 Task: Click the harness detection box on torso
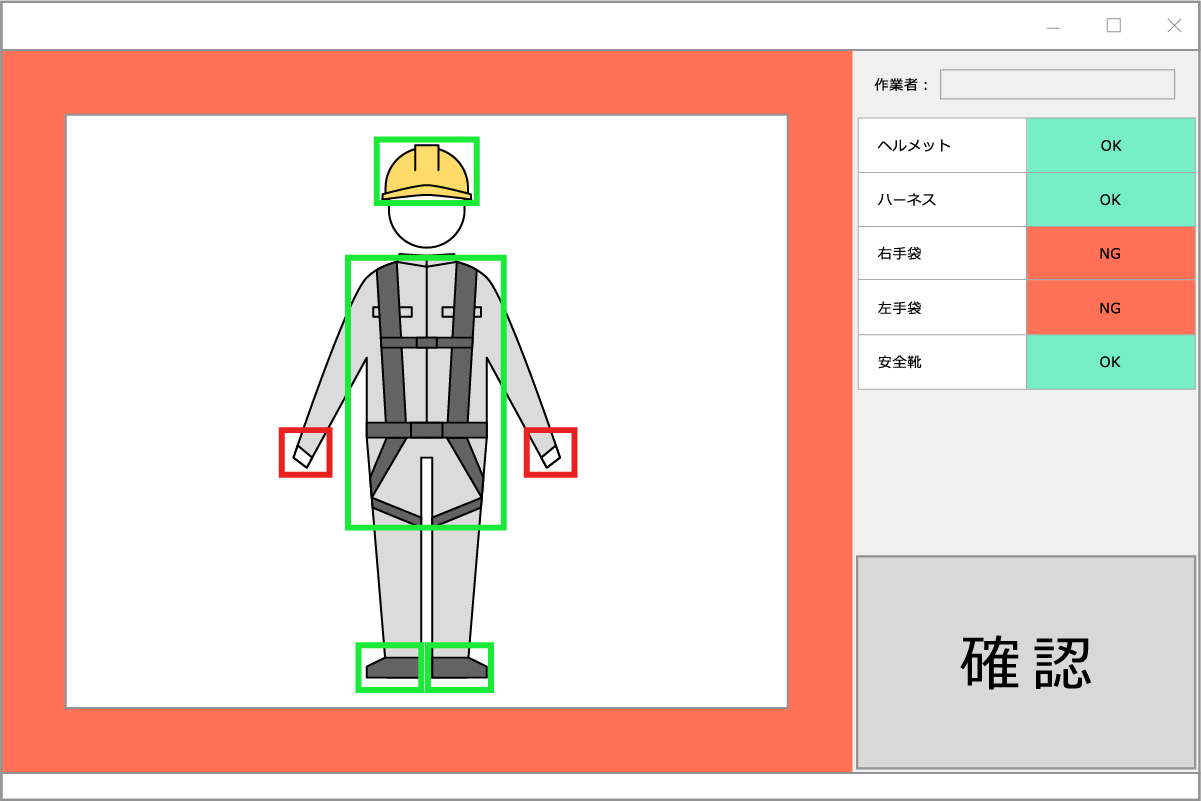coord(426,392)
